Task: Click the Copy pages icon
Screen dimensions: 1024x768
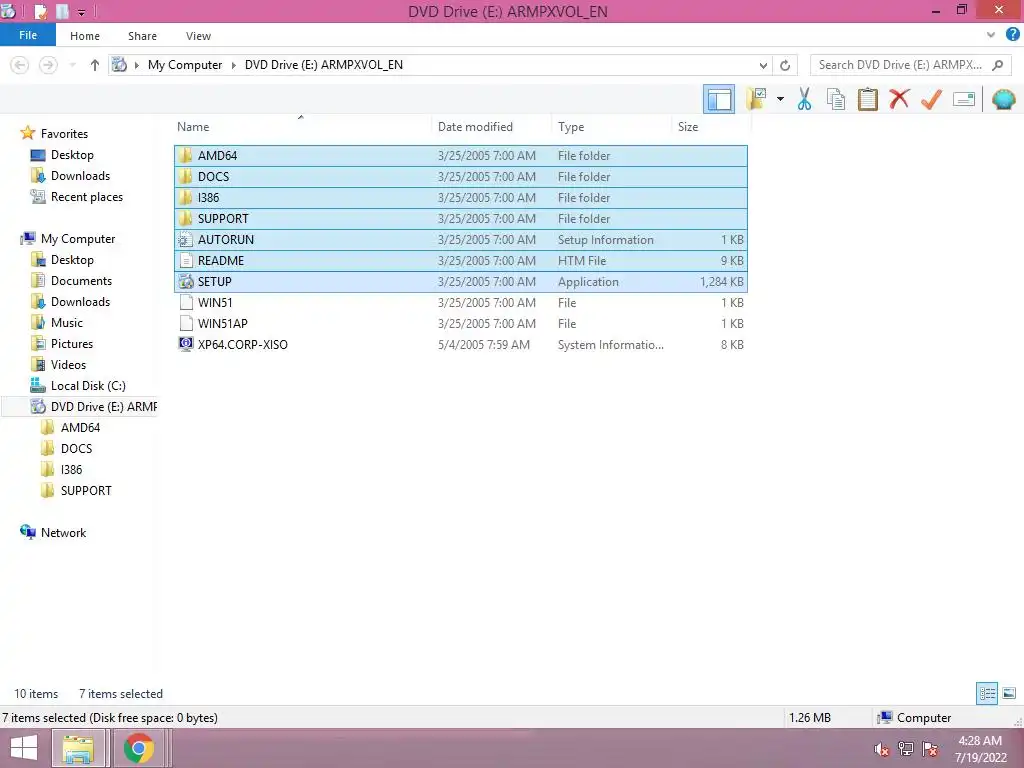Action: point(836,99)
